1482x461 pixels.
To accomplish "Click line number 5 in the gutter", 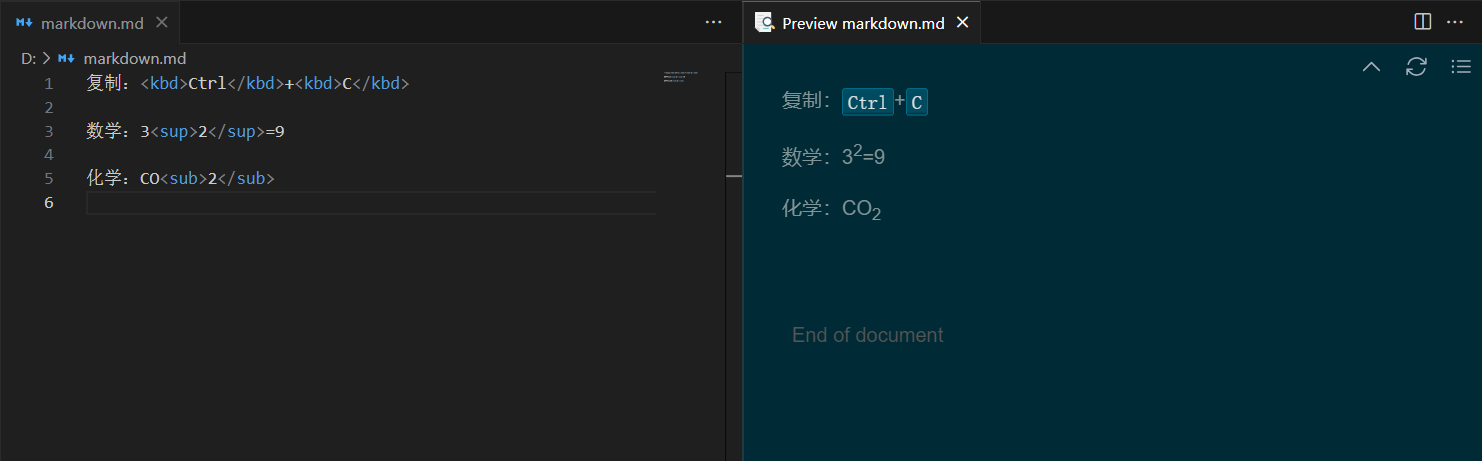I will tap(48, 179).
